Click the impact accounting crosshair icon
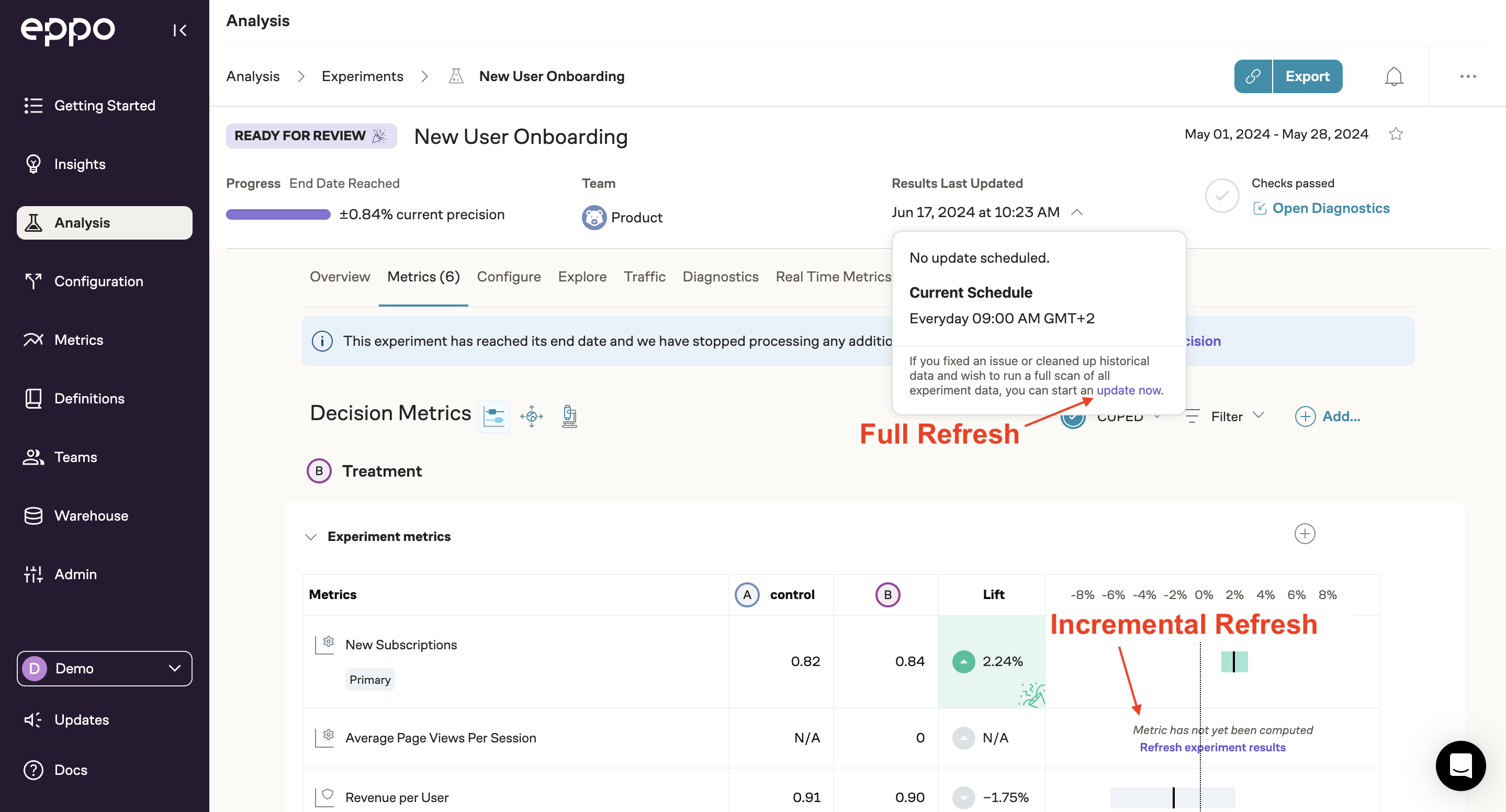This screenshot has width=1506, height=812. pyautogui.click(x=532, y=416)
